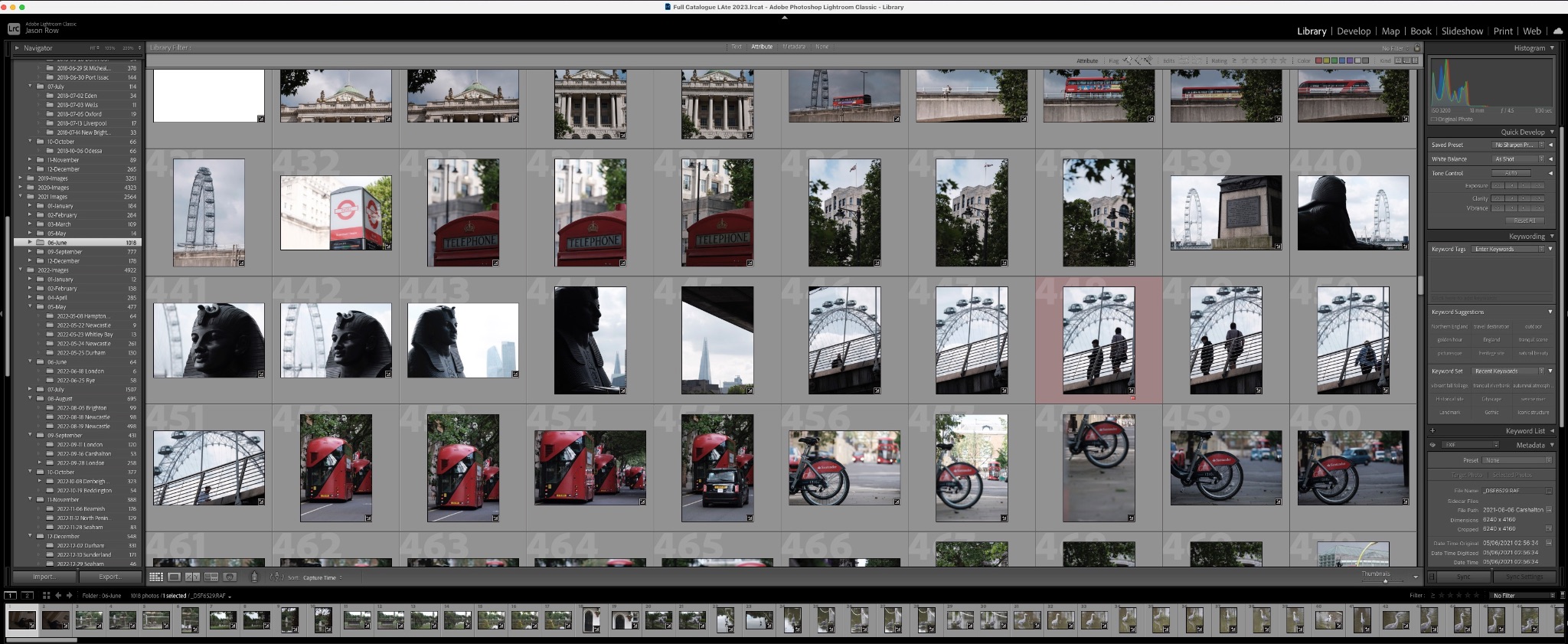The height and width of the screenshot is (644, 1568).
Task: Filter by edited photos
Action: click(x=1184, y=60)
